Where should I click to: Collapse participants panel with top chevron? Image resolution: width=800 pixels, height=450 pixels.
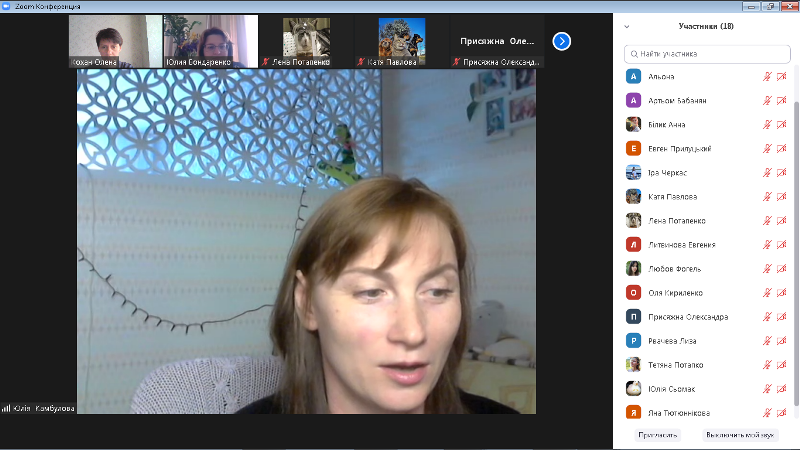coord(627,27)
